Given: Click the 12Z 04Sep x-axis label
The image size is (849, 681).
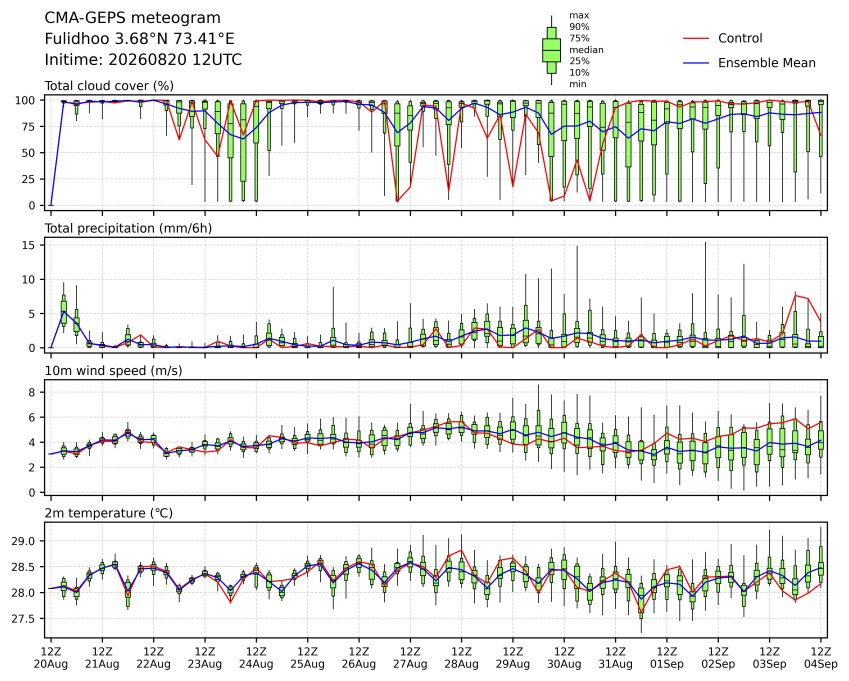Looking at the screenshot, I should (821, 658).
